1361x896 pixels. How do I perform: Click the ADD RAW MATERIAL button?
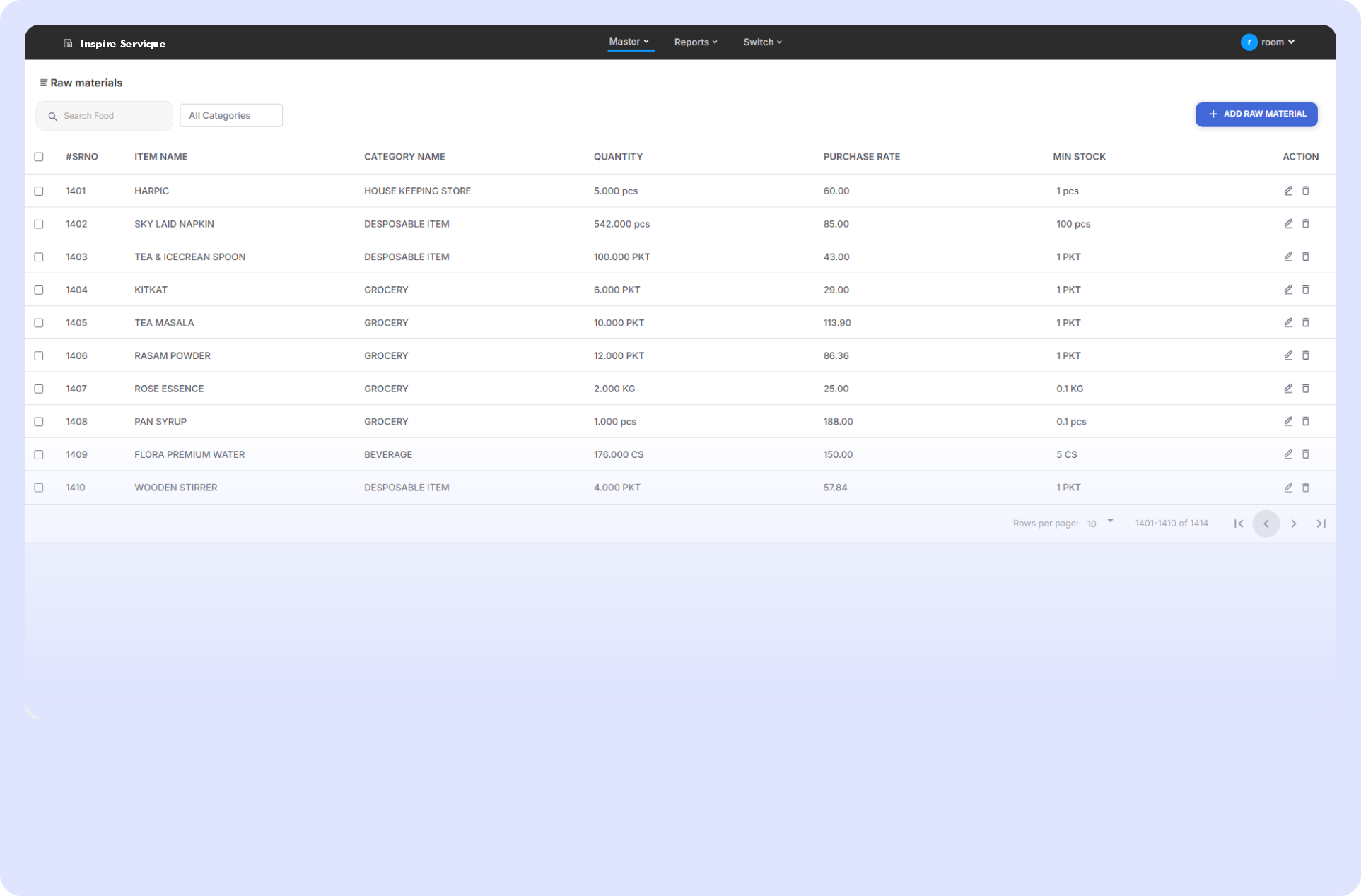point(1256,114)
